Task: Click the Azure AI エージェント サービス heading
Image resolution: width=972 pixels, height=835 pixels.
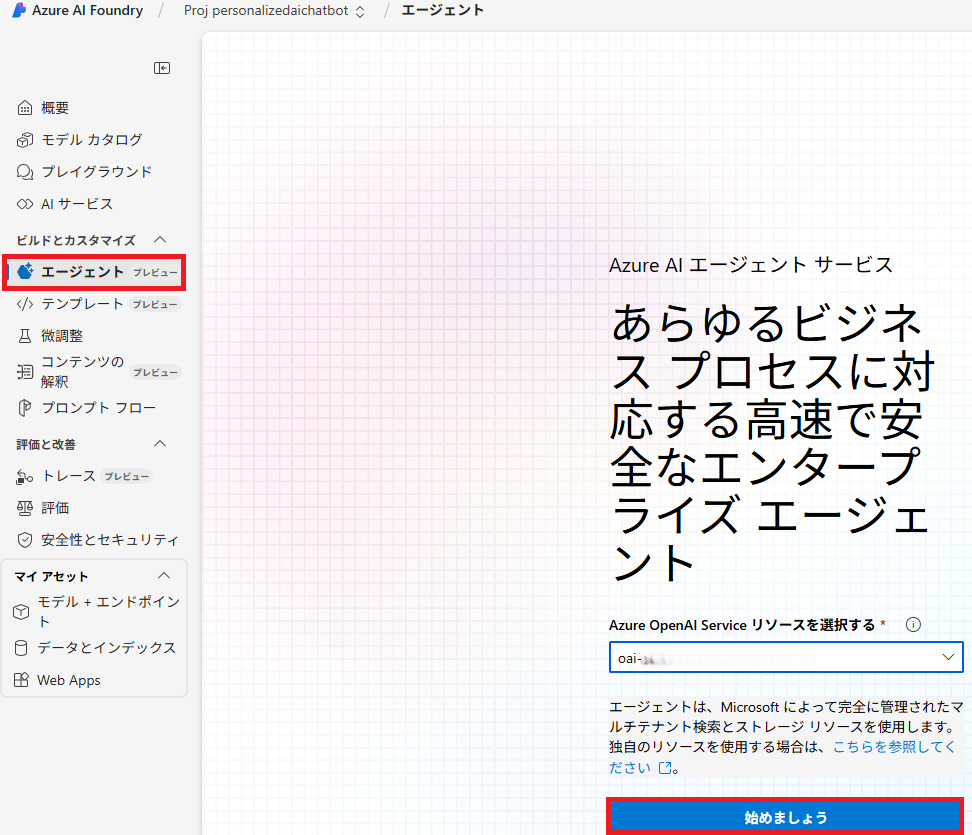Action: (x=751, y=265)
